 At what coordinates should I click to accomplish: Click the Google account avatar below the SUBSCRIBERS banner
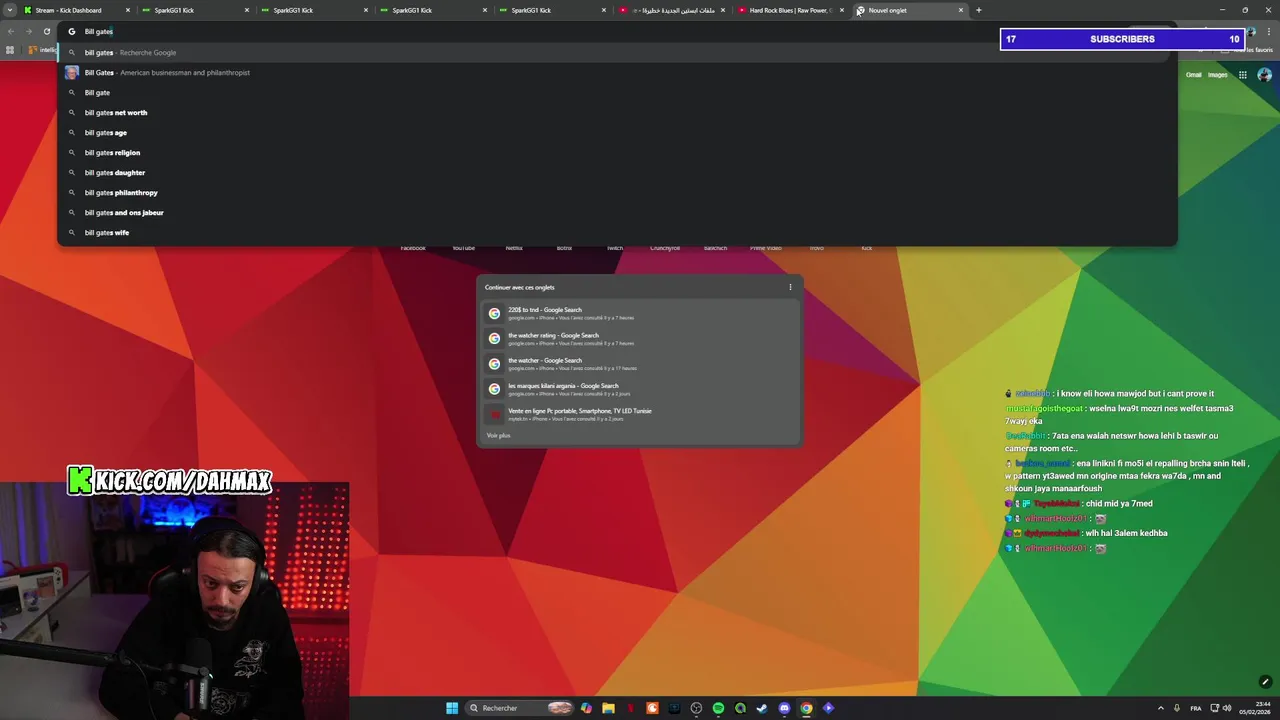click(1265, 75)
